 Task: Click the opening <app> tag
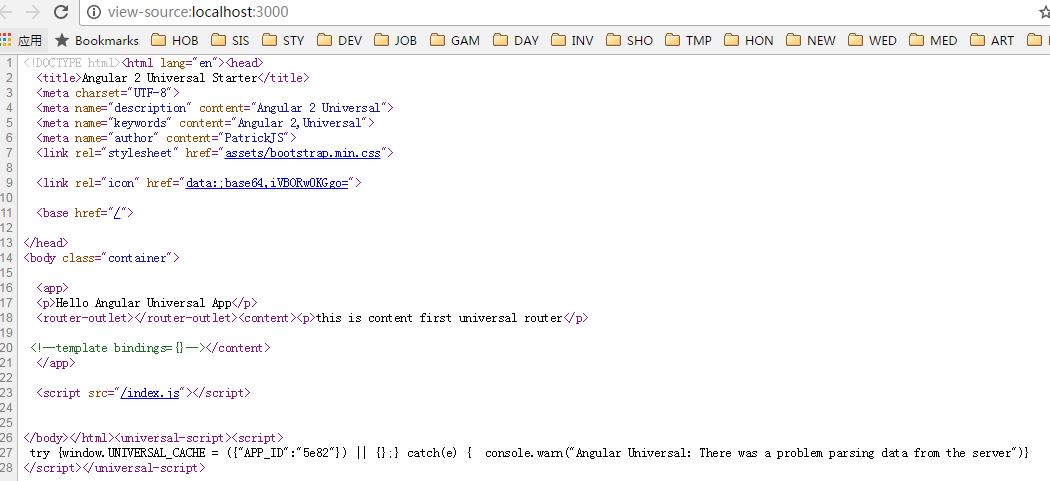coord(52,288)
